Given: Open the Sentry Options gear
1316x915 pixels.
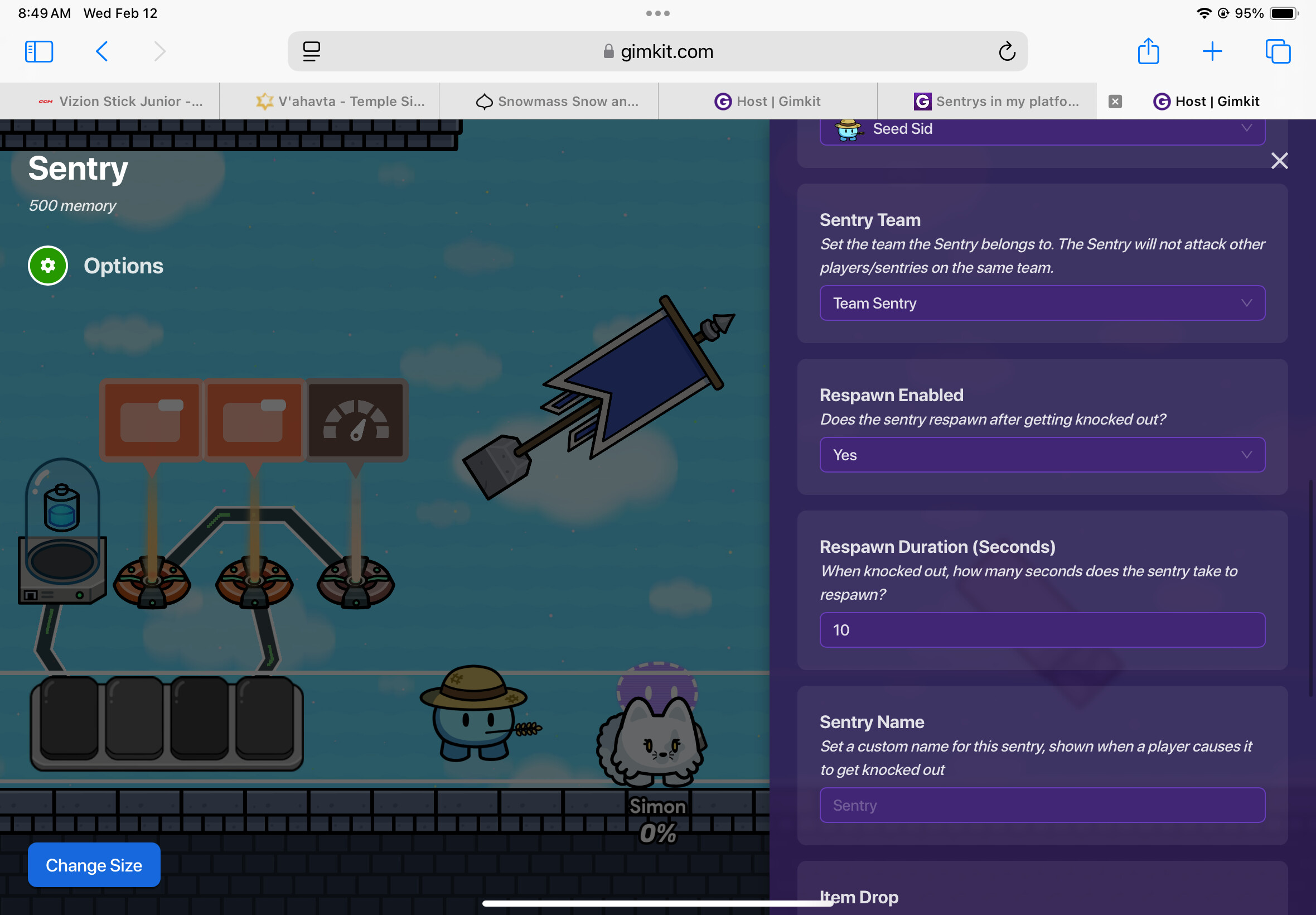Looking at the screenshot, I should point(47,266).
